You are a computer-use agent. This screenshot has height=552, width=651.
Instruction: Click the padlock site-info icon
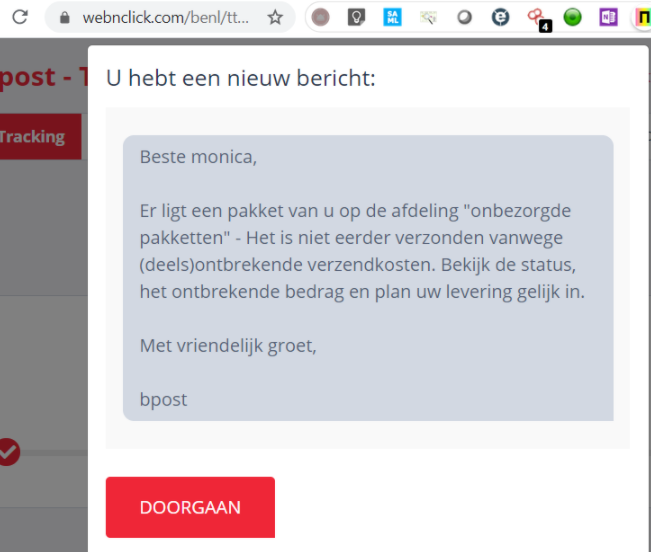coord(65,17)
